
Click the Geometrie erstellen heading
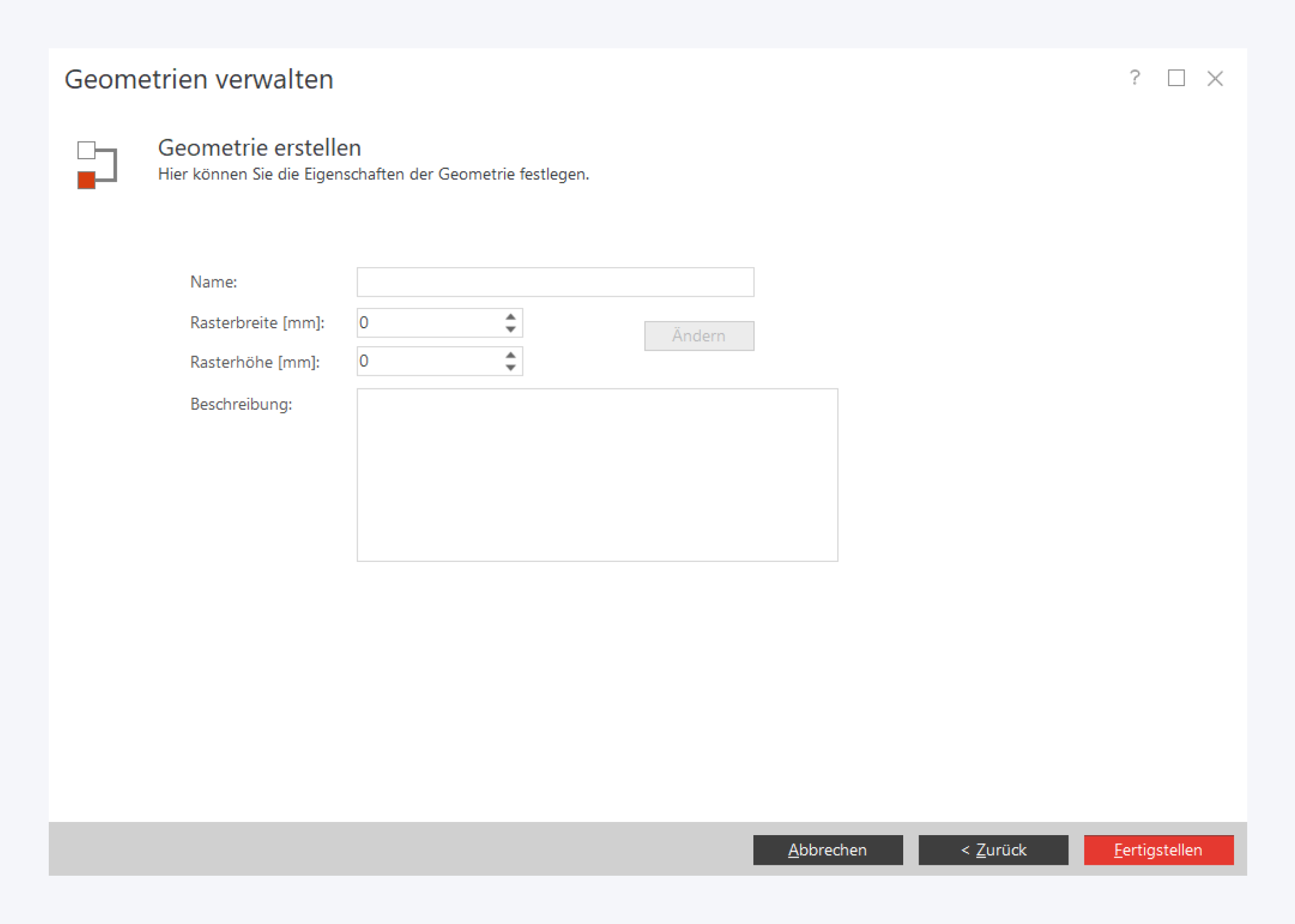260,148
